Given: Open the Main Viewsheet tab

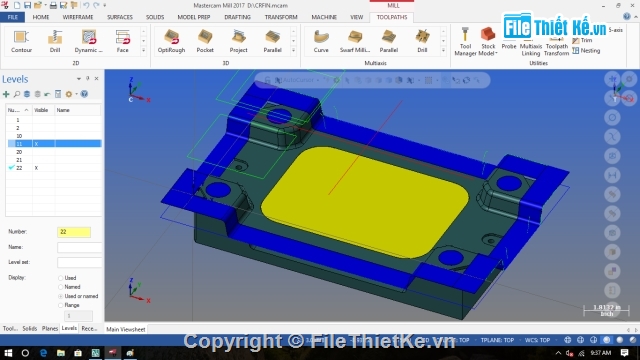Looking at the screenshot, I should 126,329.
